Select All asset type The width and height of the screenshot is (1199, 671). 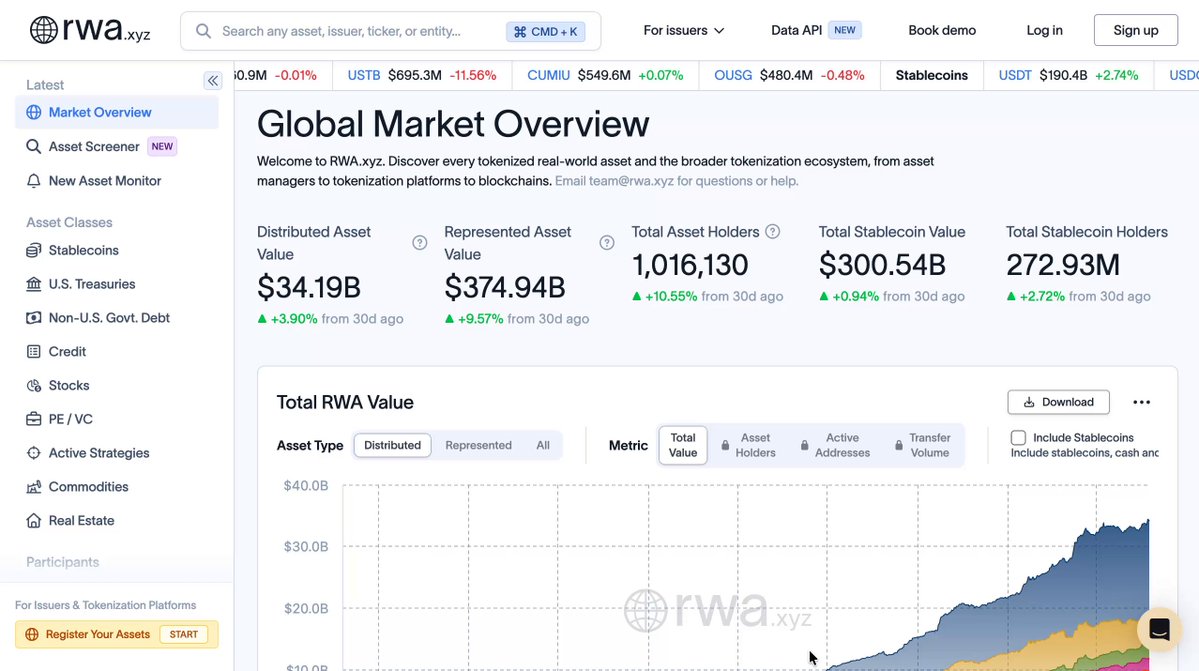[x=543, y=446]
